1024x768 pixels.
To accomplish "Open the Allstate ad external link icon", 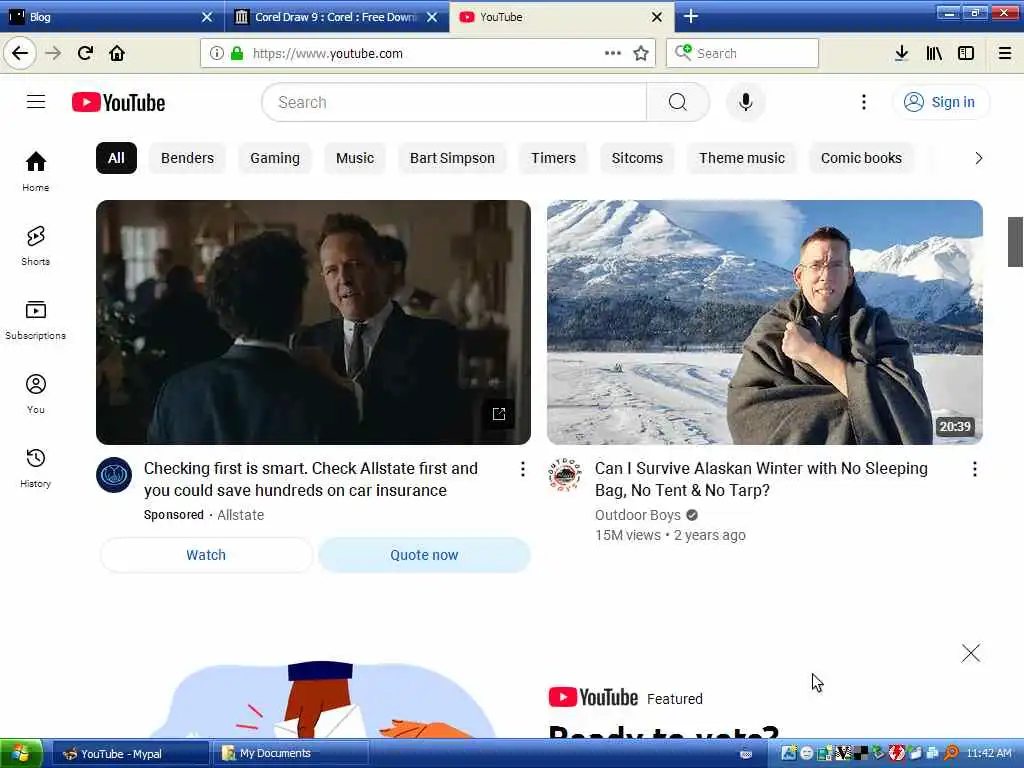I will coord(499,413).
